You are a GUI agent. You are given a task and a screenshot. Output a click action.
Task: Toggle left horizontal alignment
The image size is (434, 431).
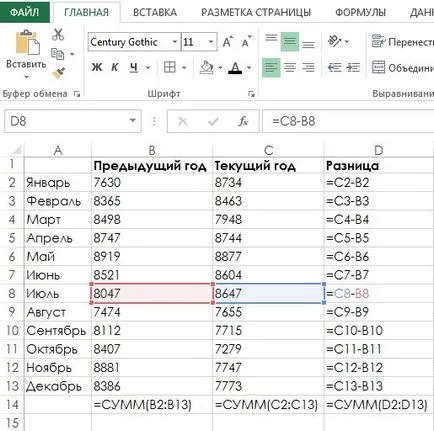(271, 68)
